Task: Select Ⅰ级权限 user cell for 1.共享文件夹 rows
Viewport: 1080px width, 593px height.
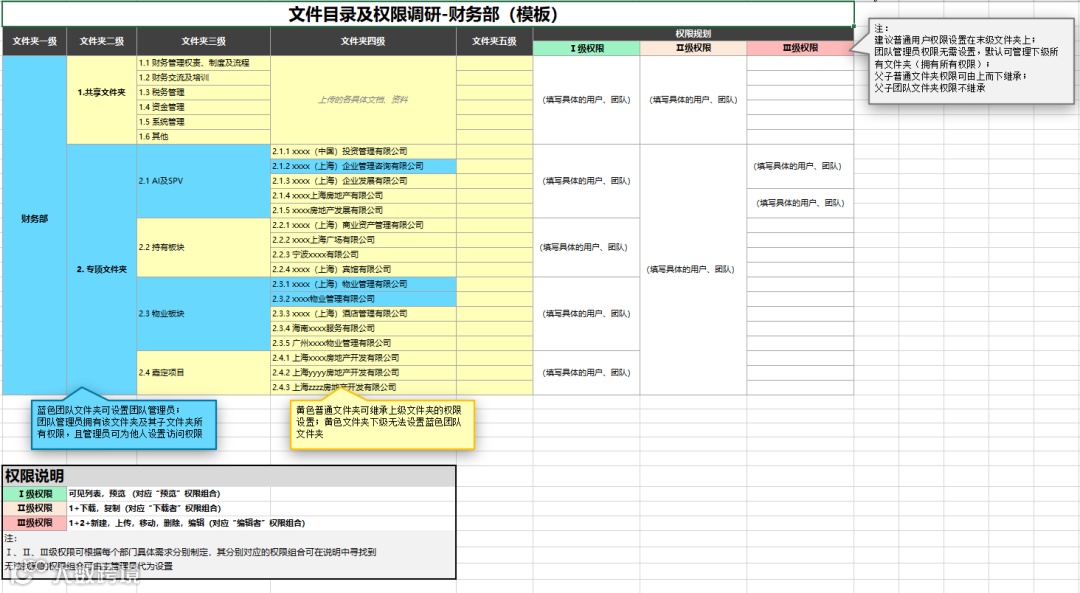Action: (x=586, y=100)
